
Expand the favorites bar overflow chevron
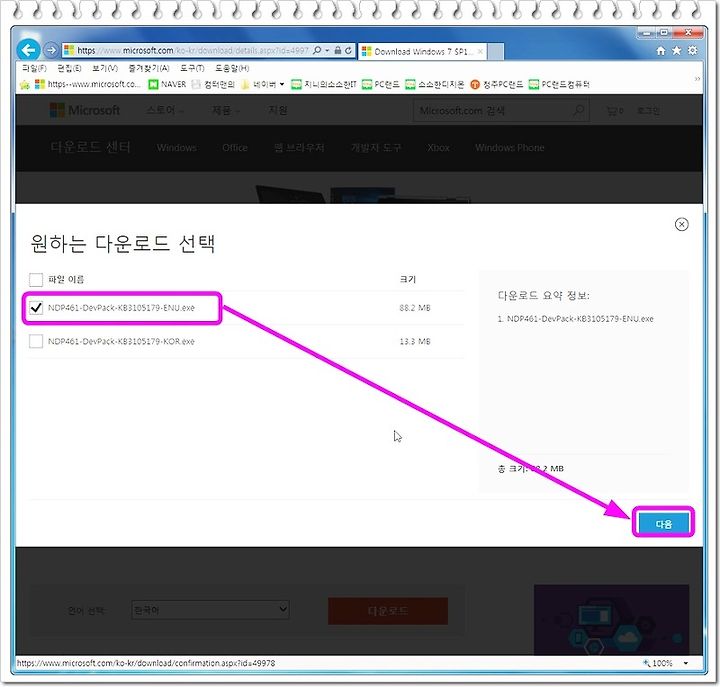coord(697,79)
